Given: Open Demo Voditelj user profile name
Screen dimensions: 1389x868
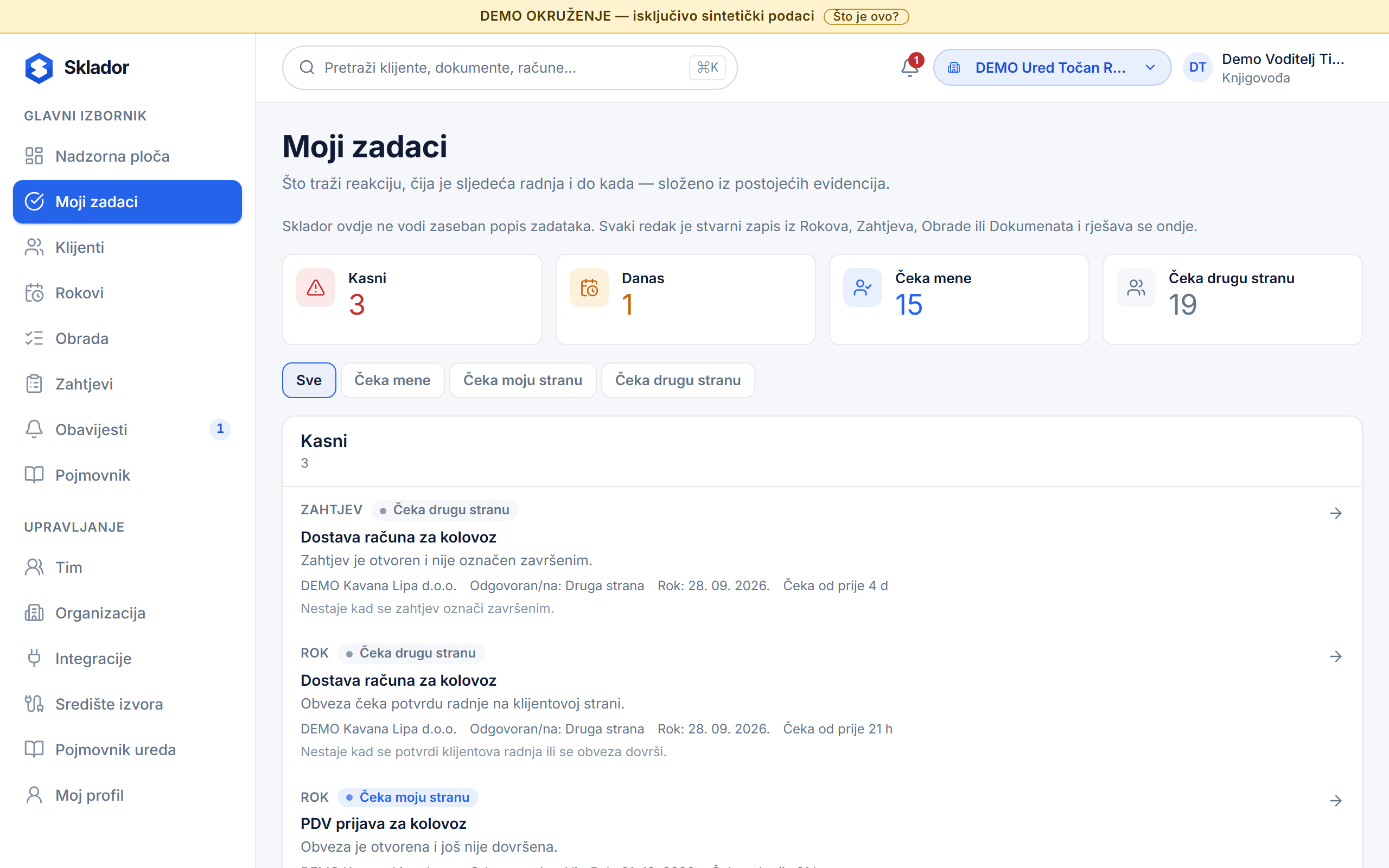Looking at the screenshot, I should pos(1283,59).
